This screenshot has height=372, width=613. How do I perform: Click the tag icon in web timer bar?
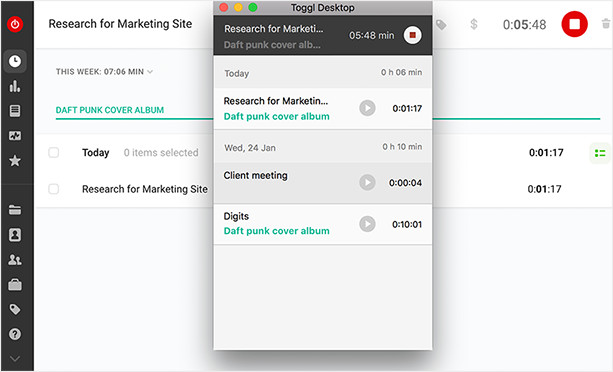[x=441, y=25]
